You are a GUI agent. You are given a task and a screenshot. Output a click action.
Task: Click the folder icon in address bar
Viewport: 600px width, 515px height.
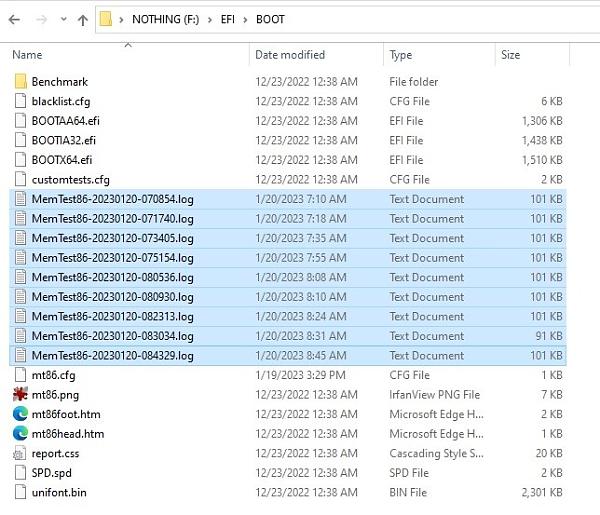tap(106, 19)
